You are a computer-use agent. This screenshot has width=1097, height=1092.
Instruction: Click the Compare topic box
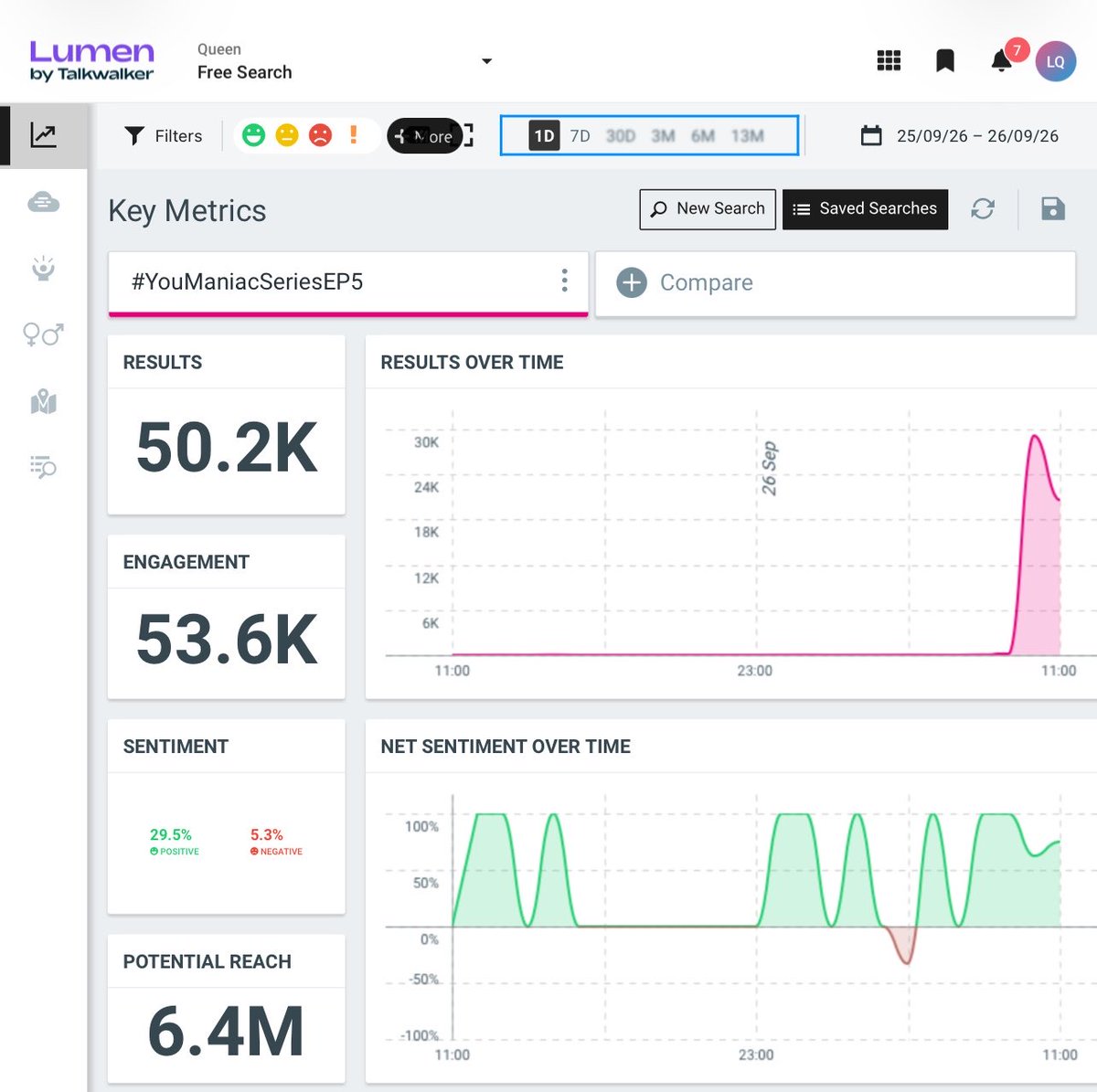coord(836,284)
